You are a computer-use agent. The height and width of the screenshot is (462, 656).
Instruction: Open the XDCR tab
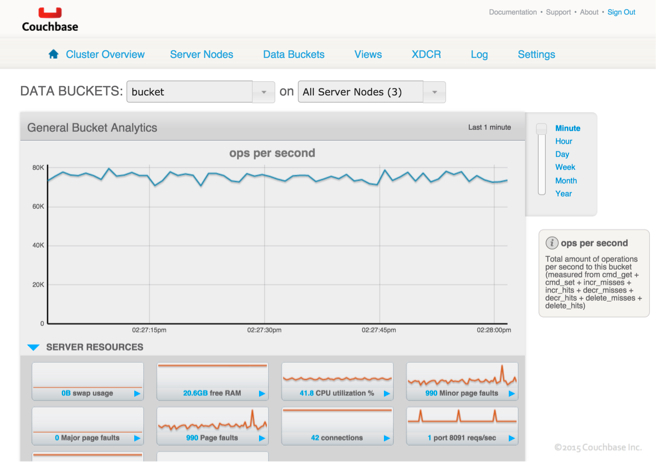click(x=426, y=54)
